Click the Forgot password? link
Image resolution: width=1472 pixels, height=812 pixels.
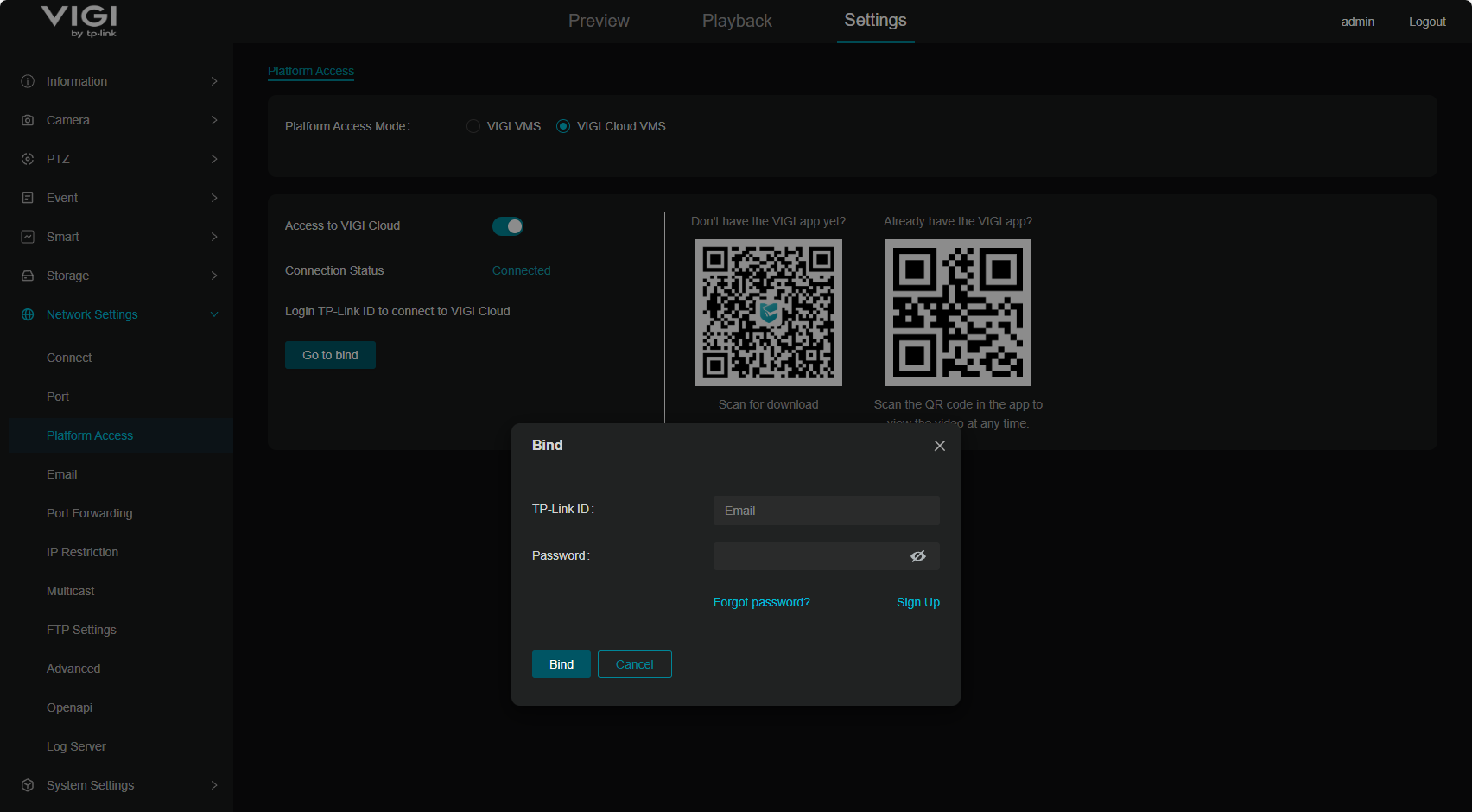coord(762,602)
